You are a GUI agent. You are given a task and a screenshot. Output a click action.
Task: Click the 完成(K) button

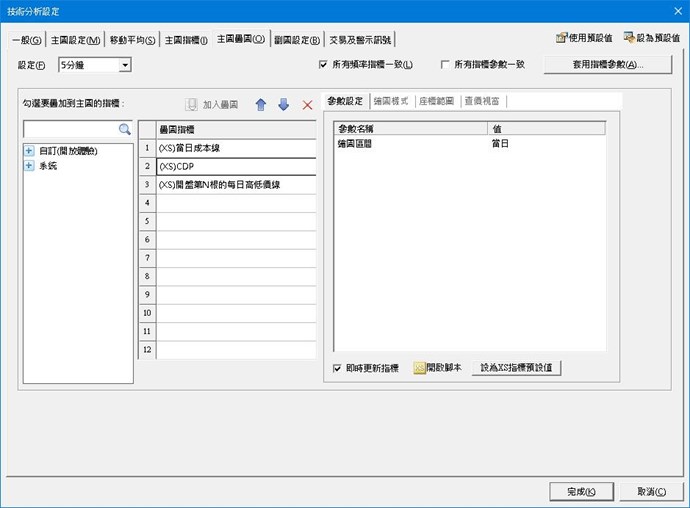coord(581,492)
